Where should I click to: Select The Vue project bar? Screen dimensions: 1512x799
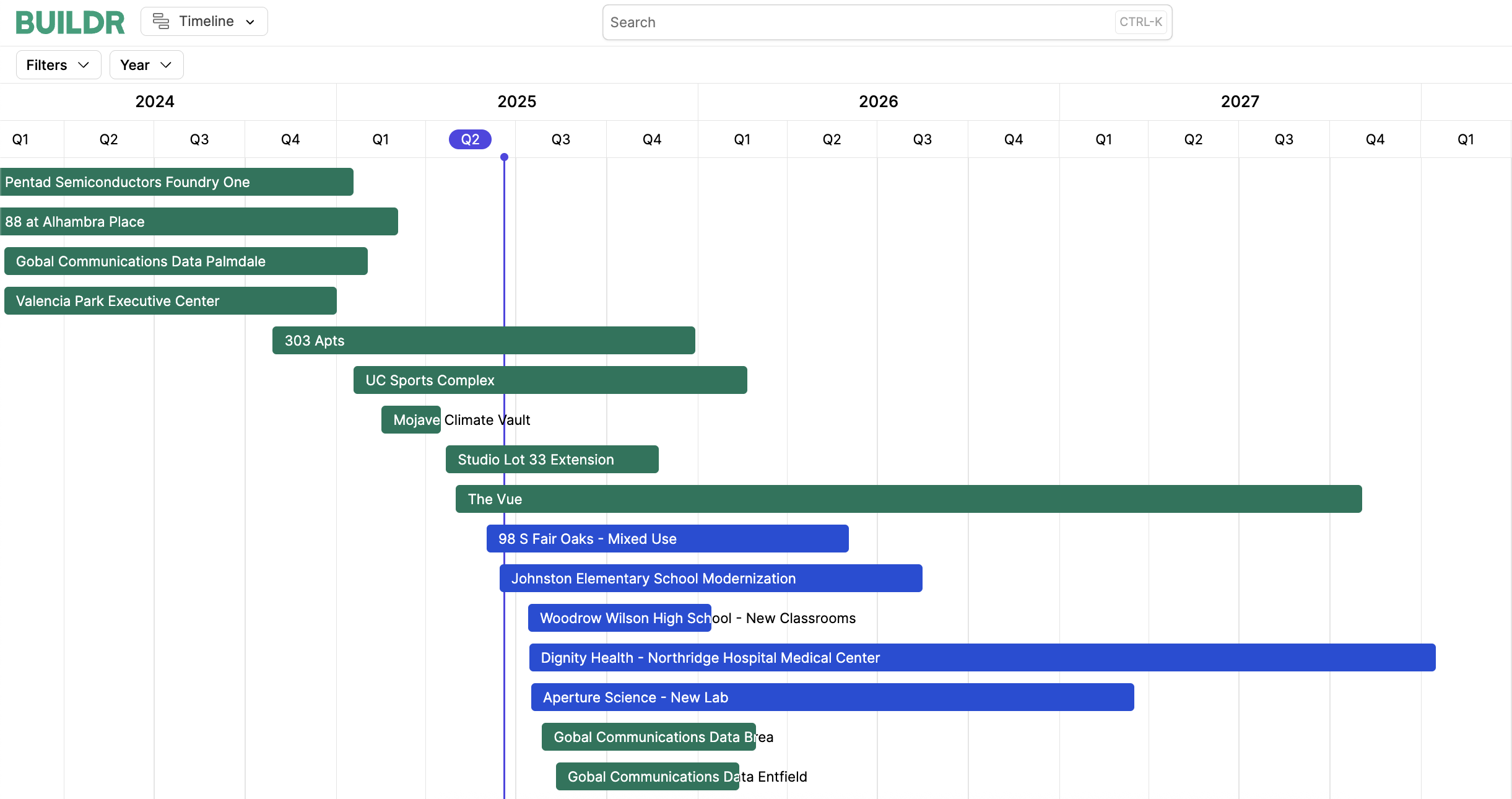click(908, 499)
